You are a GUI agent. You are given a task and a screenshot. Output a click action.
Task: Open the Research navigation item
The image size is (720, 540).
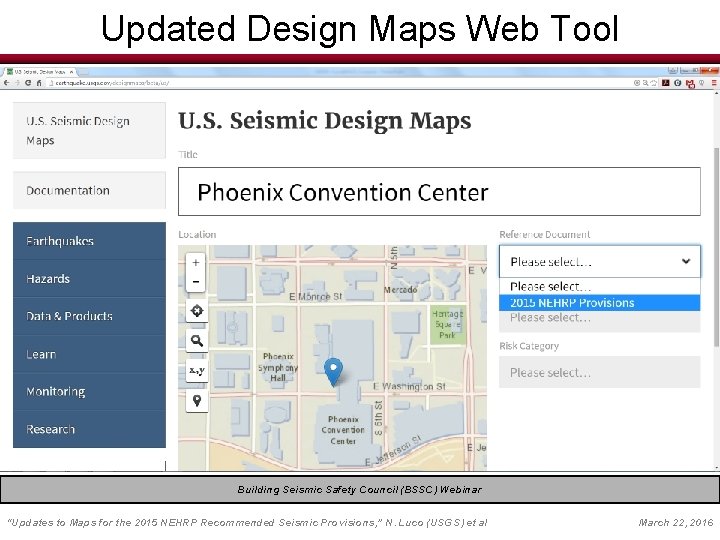pyautogui.click(x=89, y=429)
